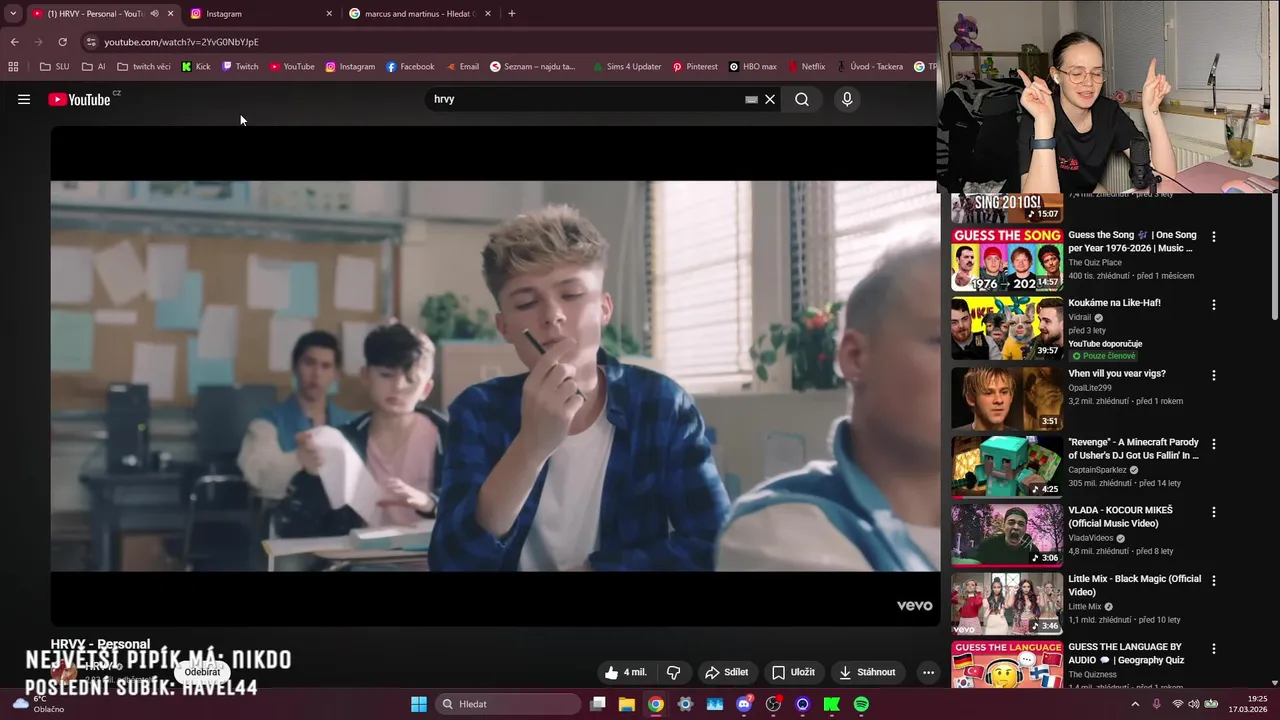Expand the Chrome tab search dropdown
1280x720 pixels.
[13, 14]
